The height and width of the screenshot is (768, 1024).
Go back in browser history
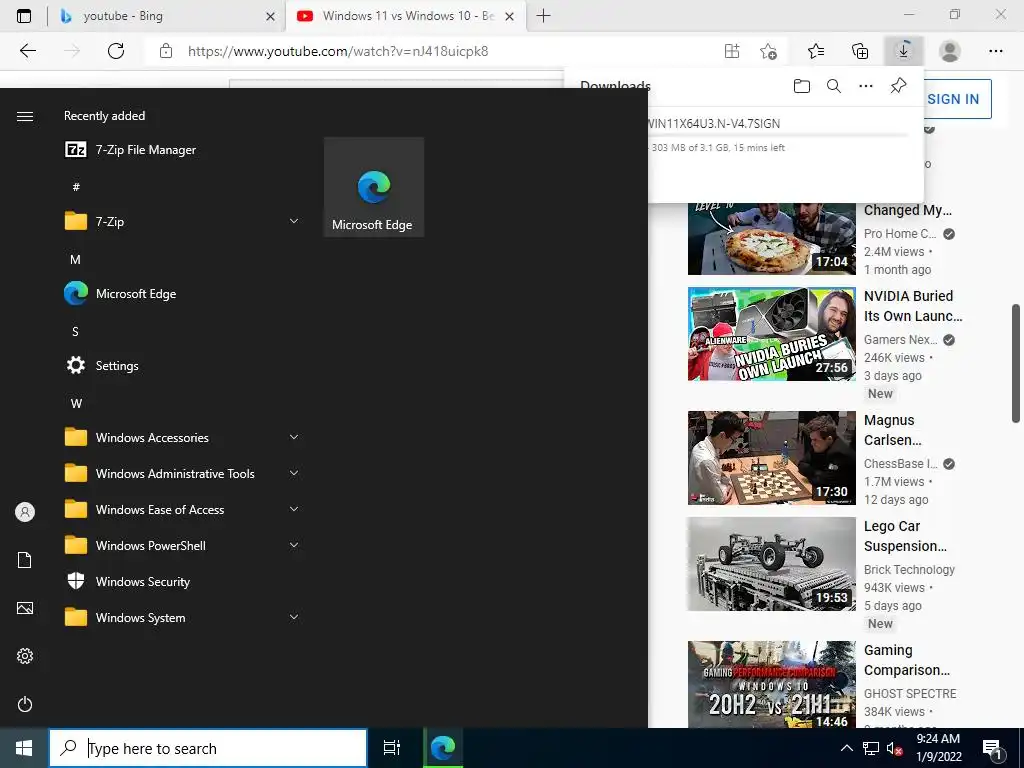[x=27, y=51]
